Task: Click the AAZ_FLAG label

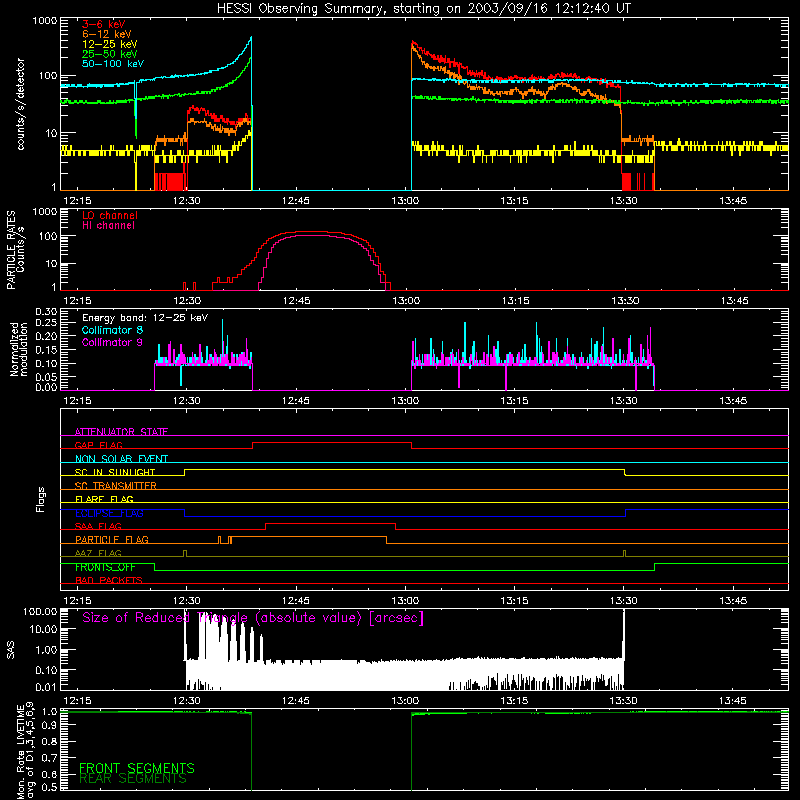Action: coord(98,553)
